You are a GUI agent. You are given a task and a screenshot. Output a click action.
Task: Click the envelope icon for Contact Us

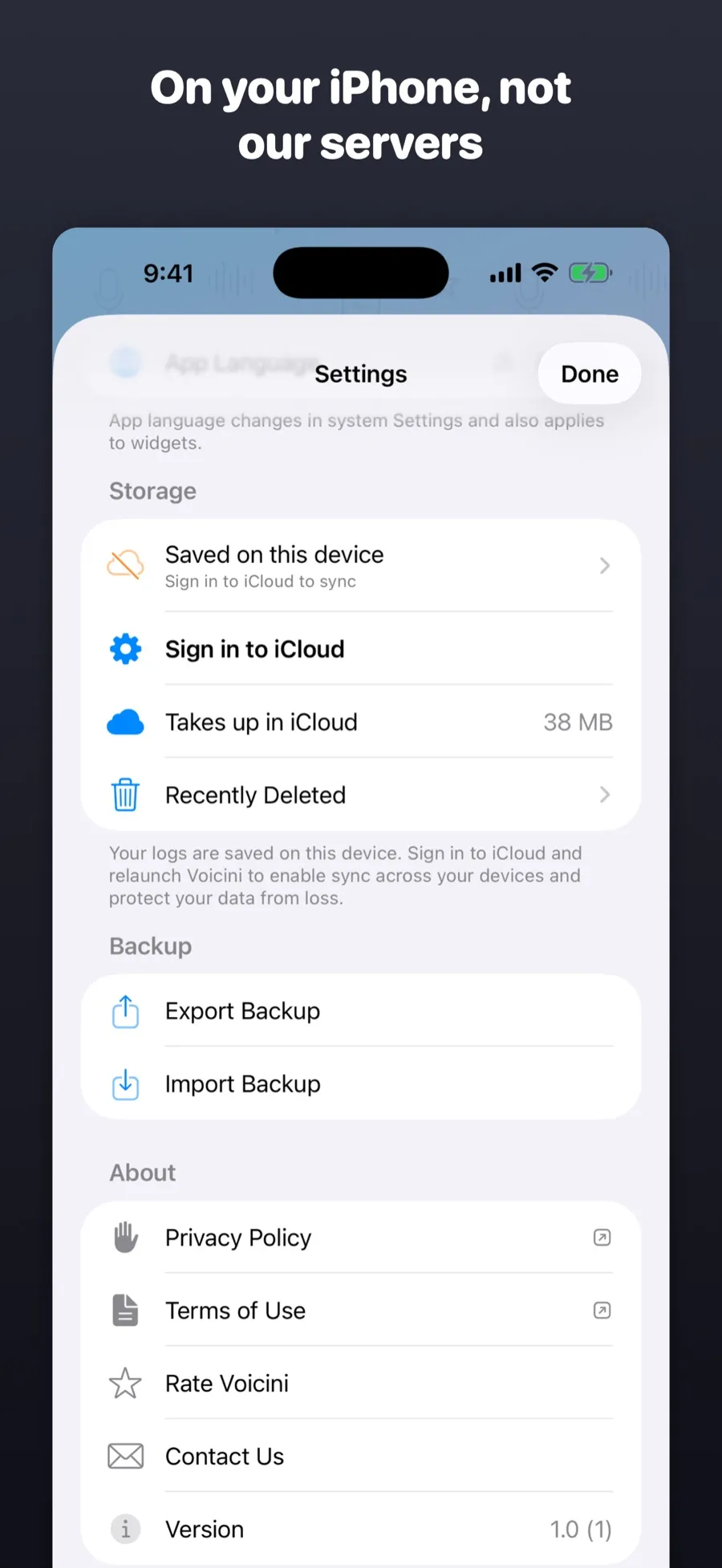click(x=125, y=1457)
